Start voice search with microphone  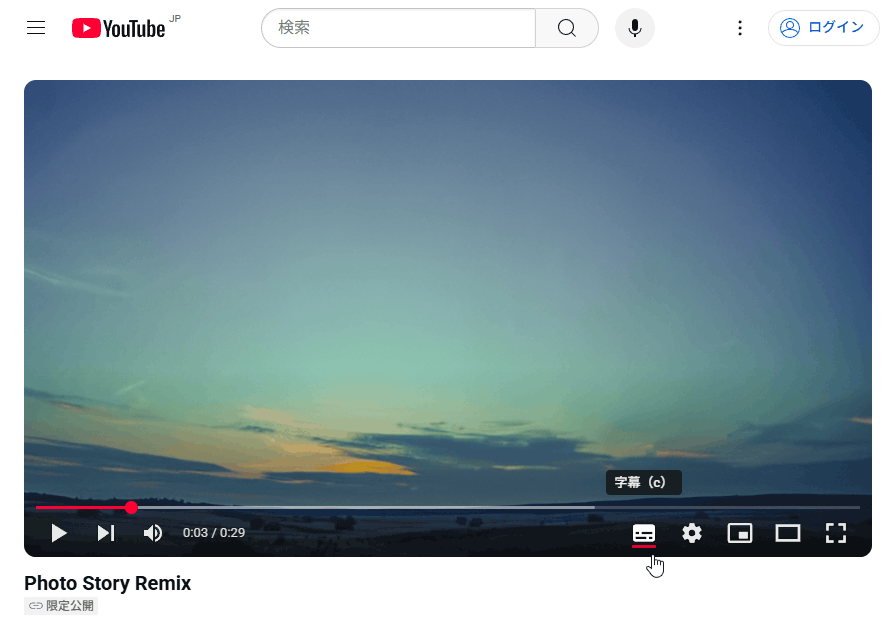[x=635, y=28]
